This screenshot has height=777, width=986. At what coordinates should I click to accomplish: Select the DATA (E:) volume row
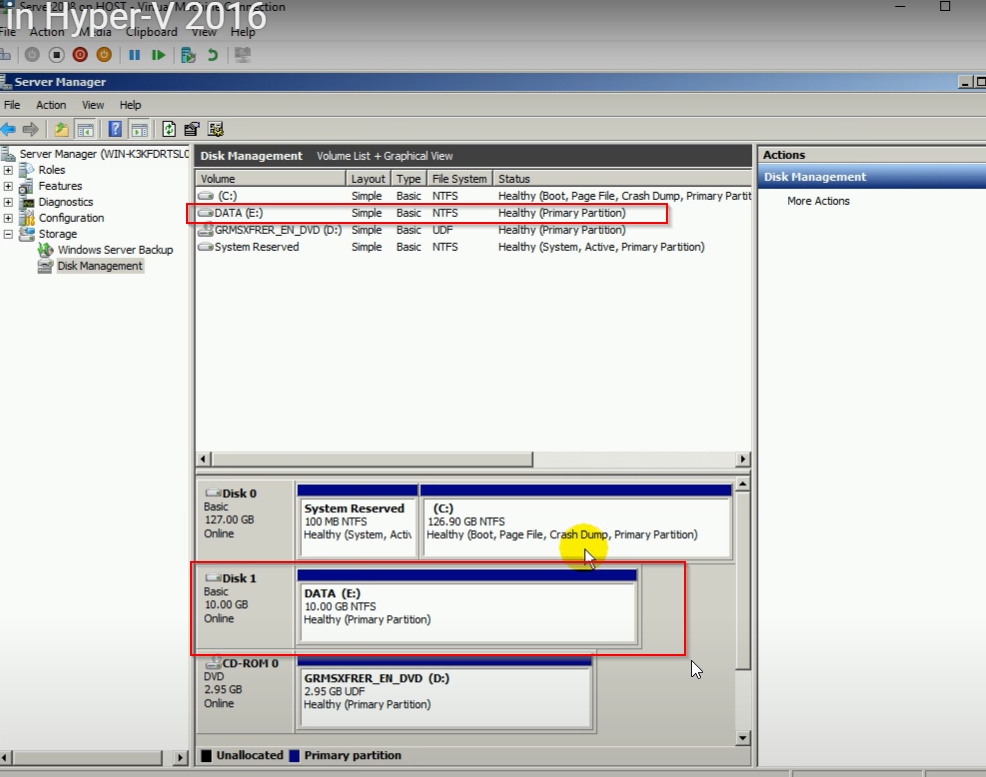(x=474, y=213)
